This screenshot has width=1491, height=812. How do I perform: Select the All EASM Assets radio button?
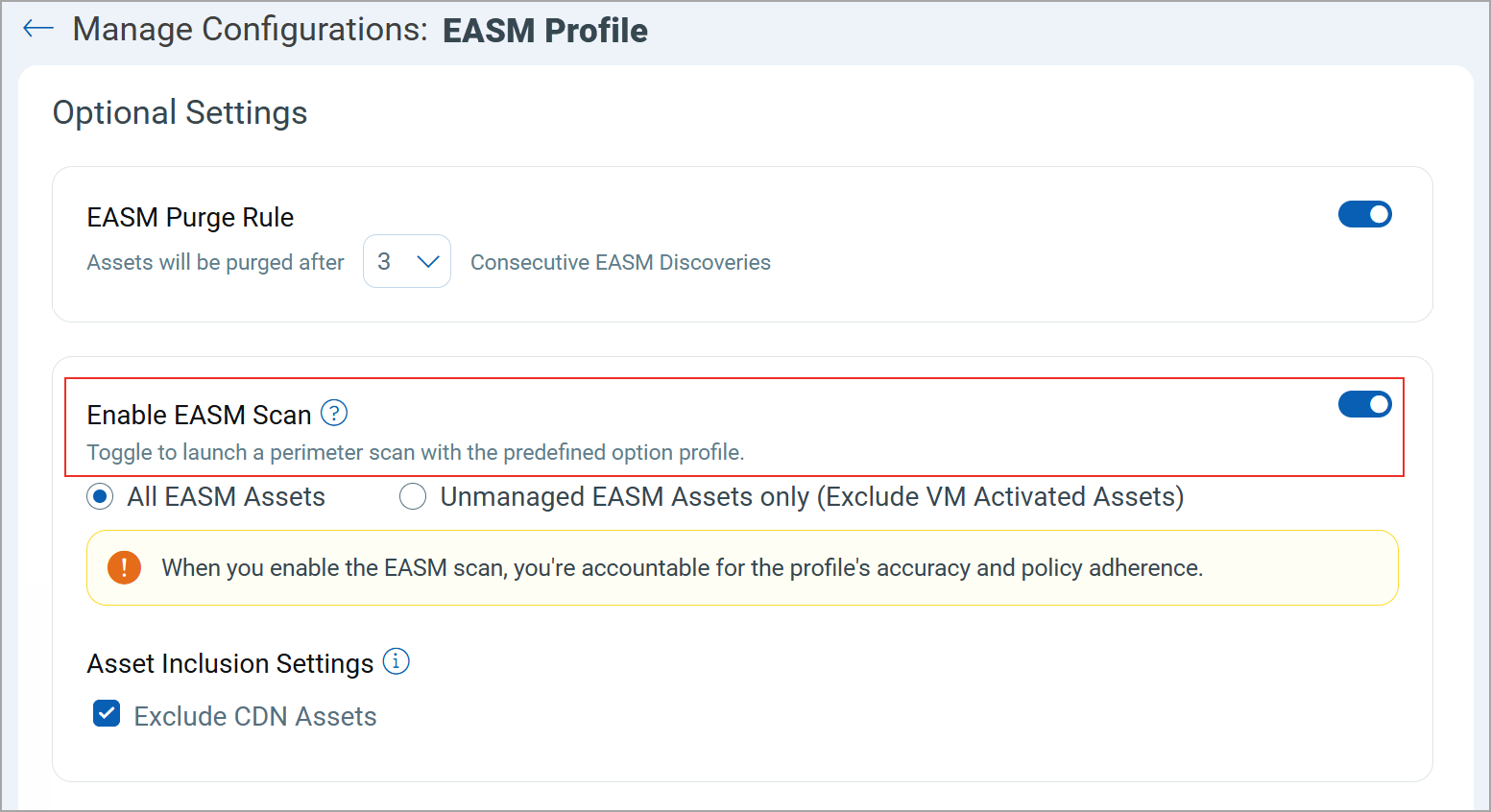100,497
